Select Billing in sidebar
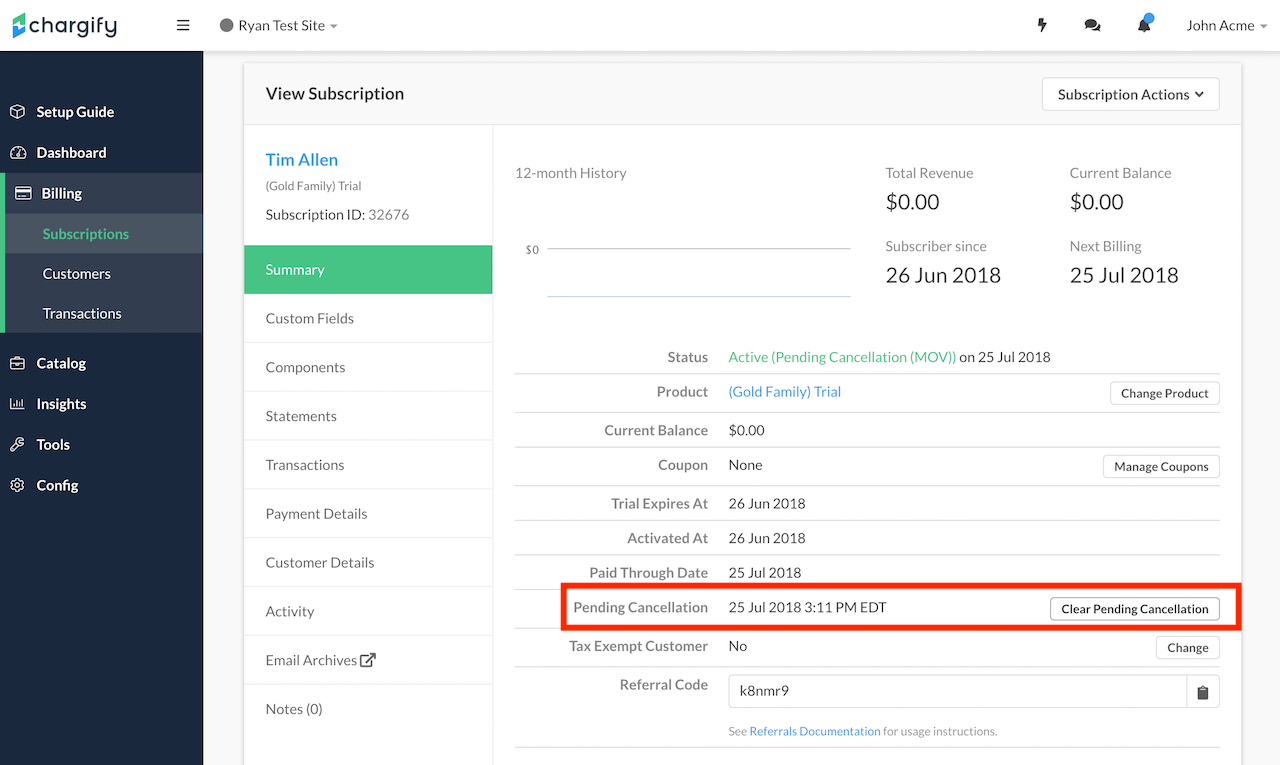1280x765 pixels. tap(103, 193)
